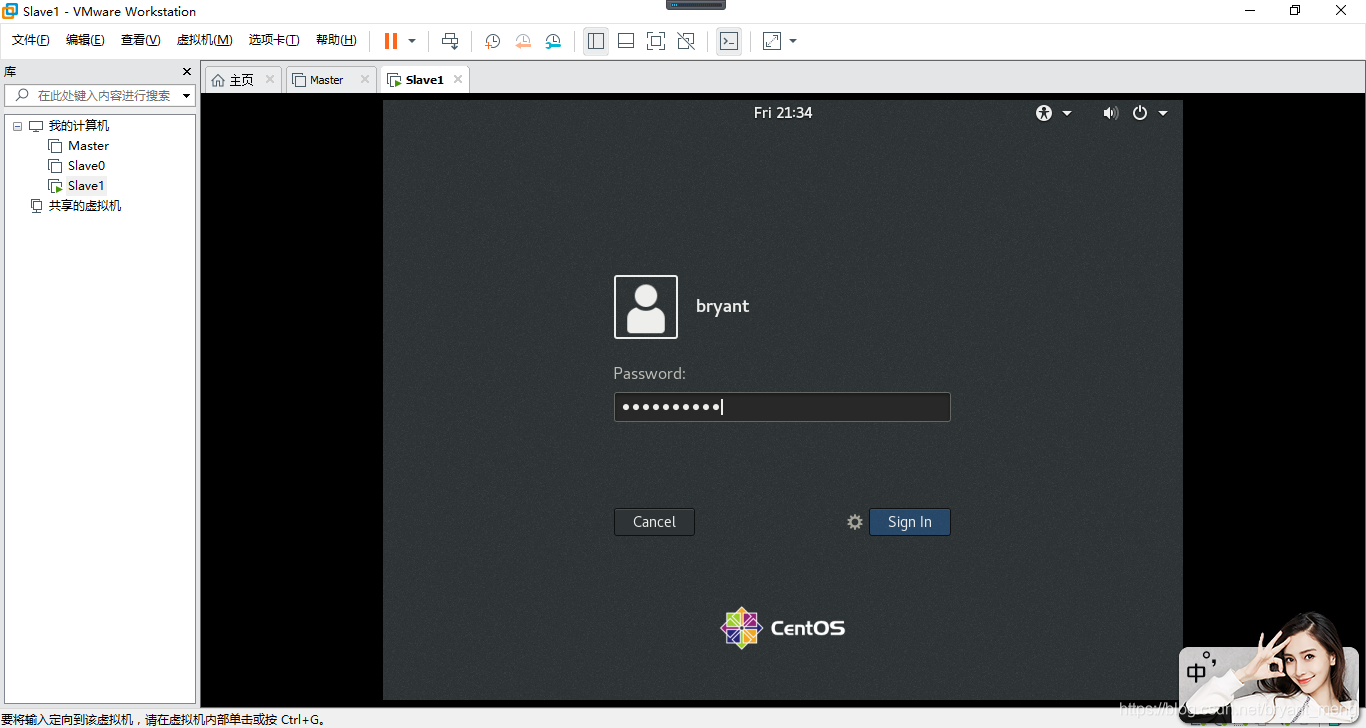Toggle the console view icon

729,41
